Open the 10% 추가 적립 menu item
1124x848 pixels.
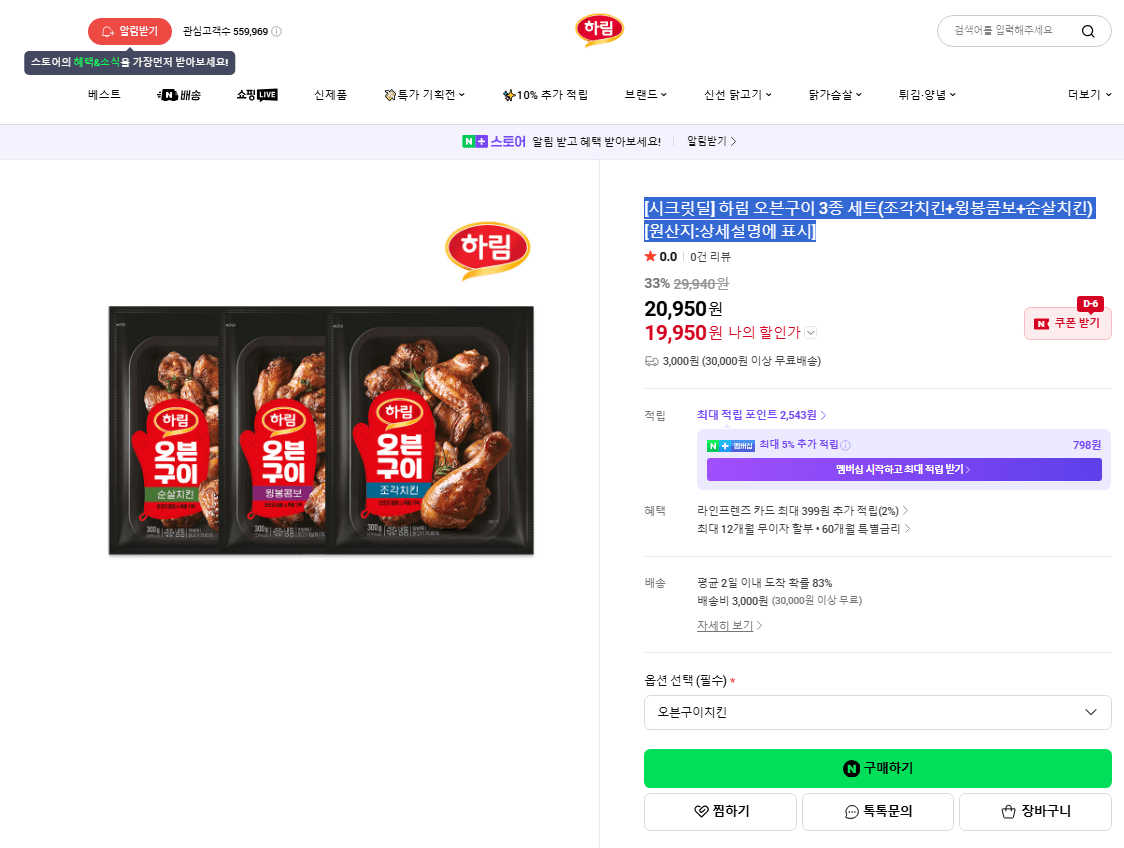coord(546,95)
